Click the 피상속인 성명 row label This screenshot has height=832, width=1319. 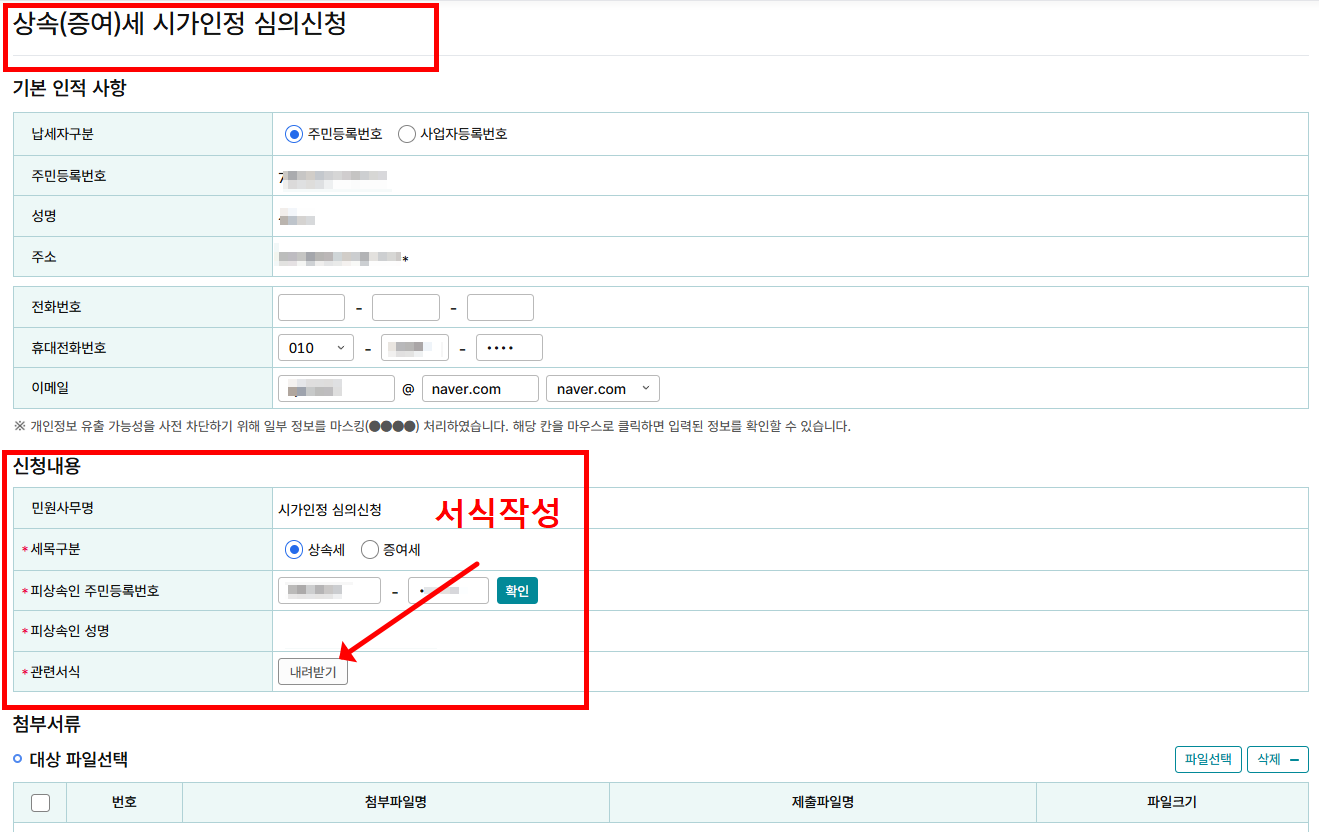69,632
